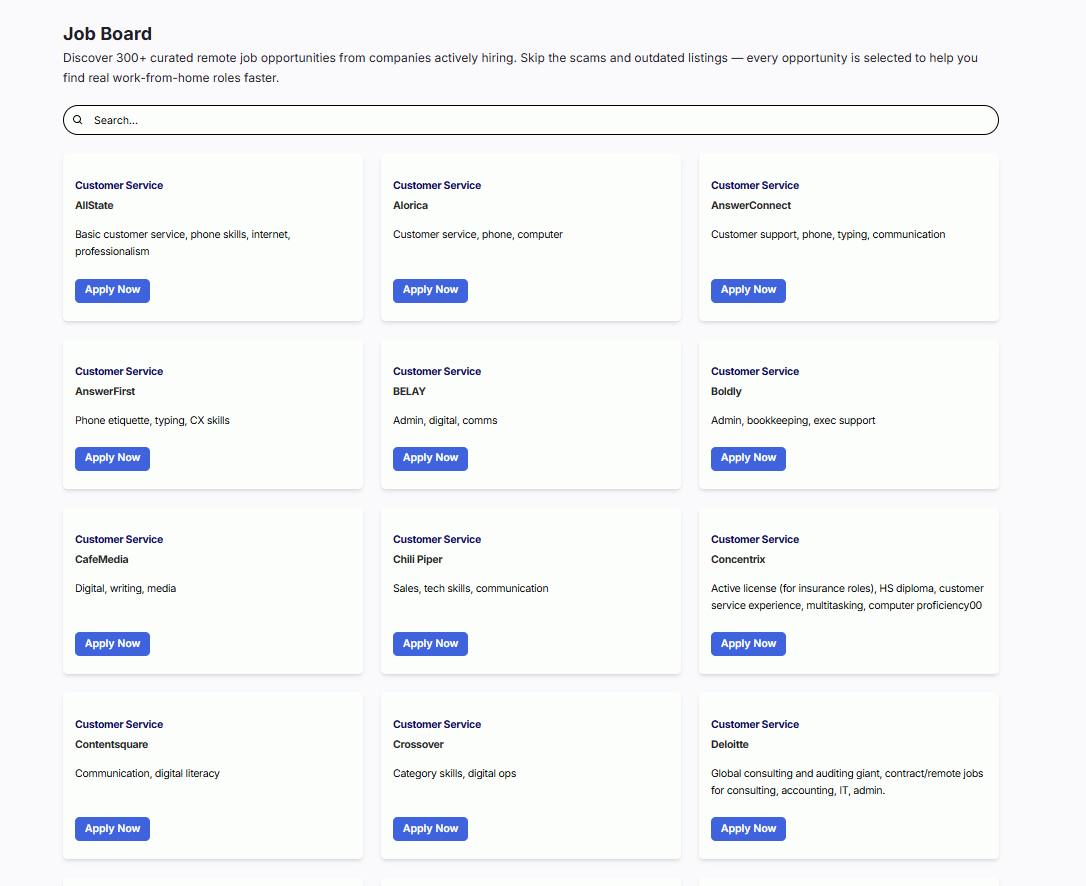
Task: Click Customer Service label above Alorica
Action: (437, 186)
